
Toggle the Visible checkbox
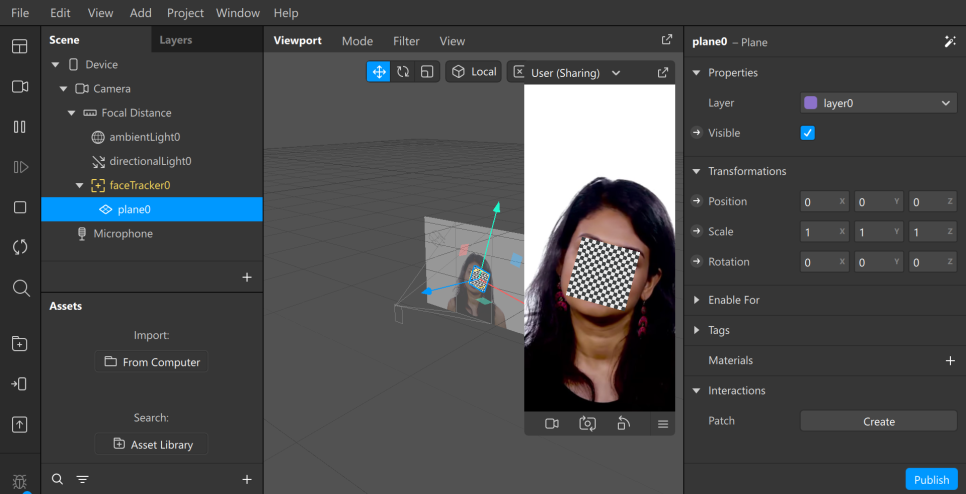coord(808,133)
